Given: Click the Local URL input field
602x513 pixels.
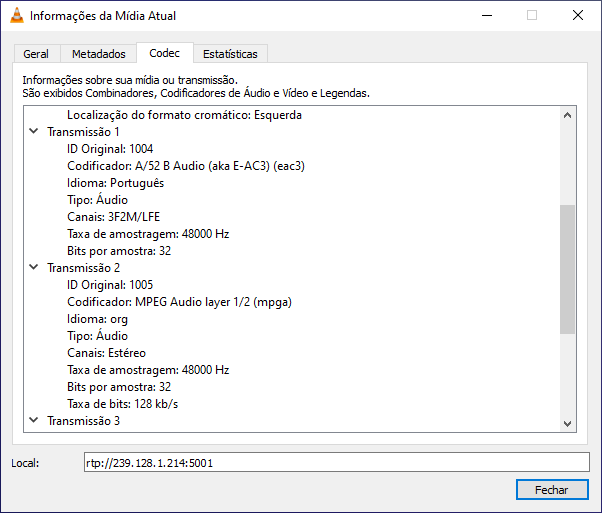Looking at the screenshot, I should coord(337,462).
